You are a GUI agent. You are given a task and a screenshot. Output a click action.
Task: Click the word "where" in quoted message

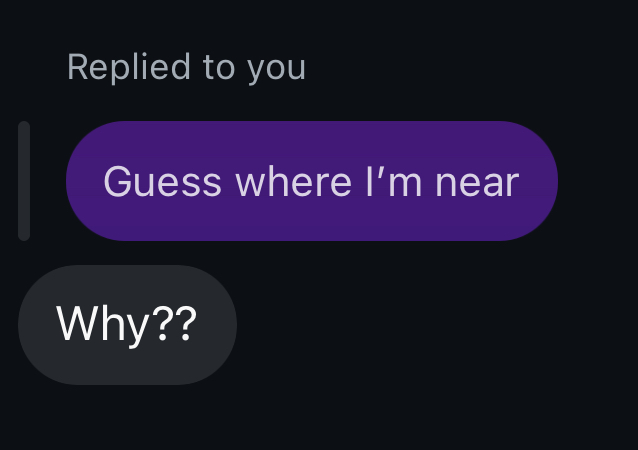click(293, 181)
